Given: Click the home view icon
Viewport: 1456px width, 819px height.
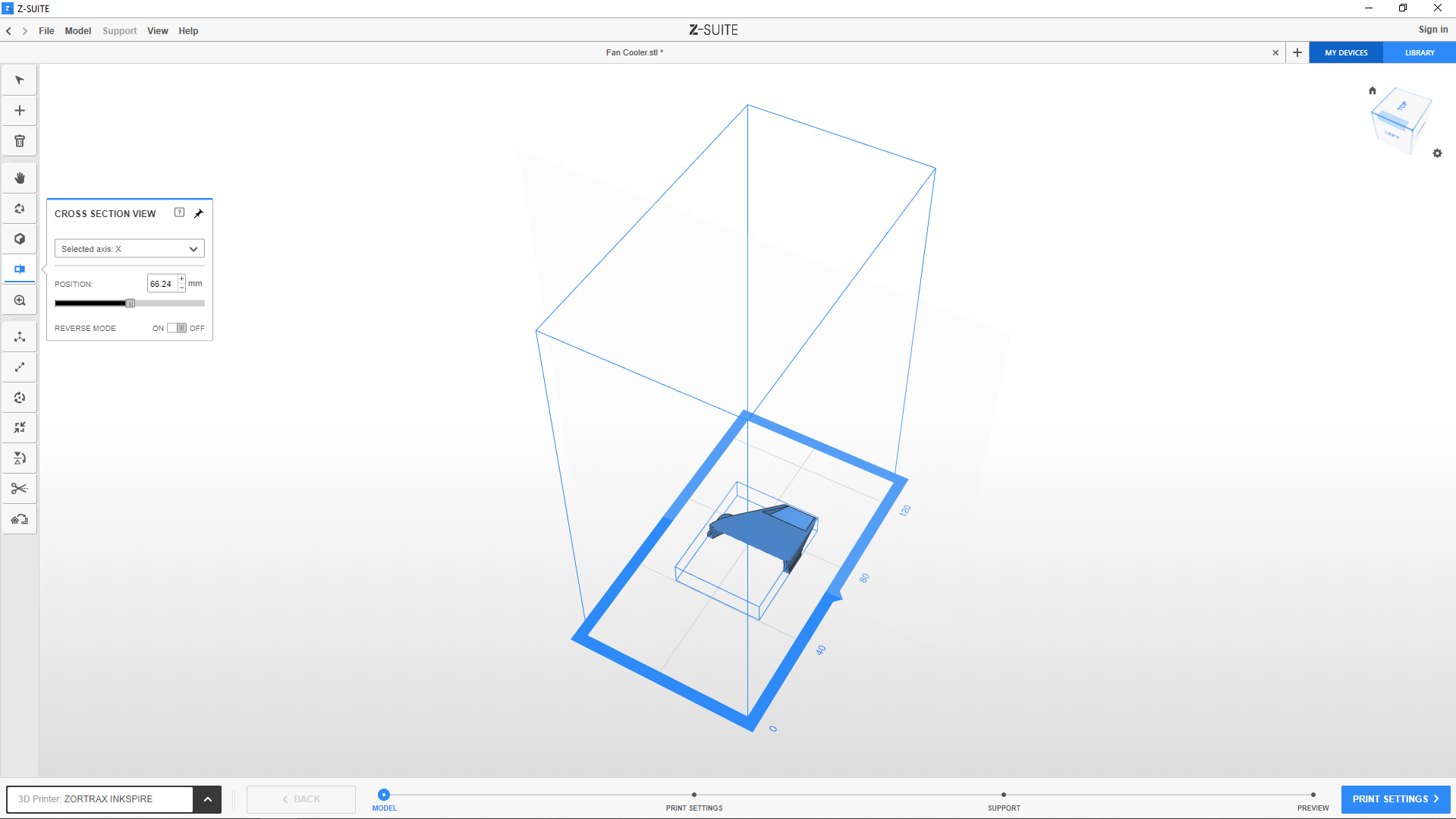Looking at the screenshot, I should 1372,90.
